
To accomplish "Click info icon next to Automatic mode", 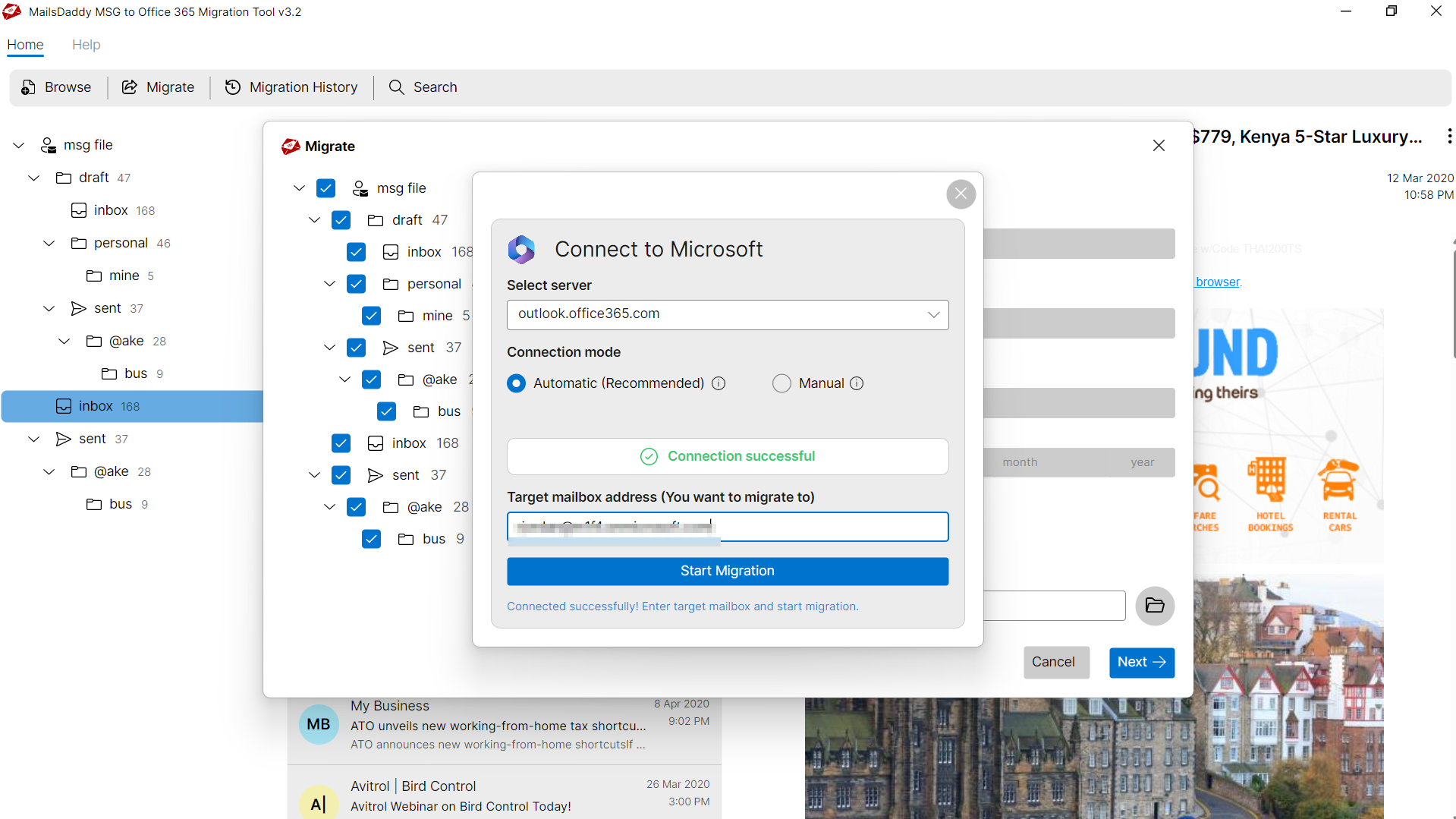I will pyautogui.click(x=719, y=383).
